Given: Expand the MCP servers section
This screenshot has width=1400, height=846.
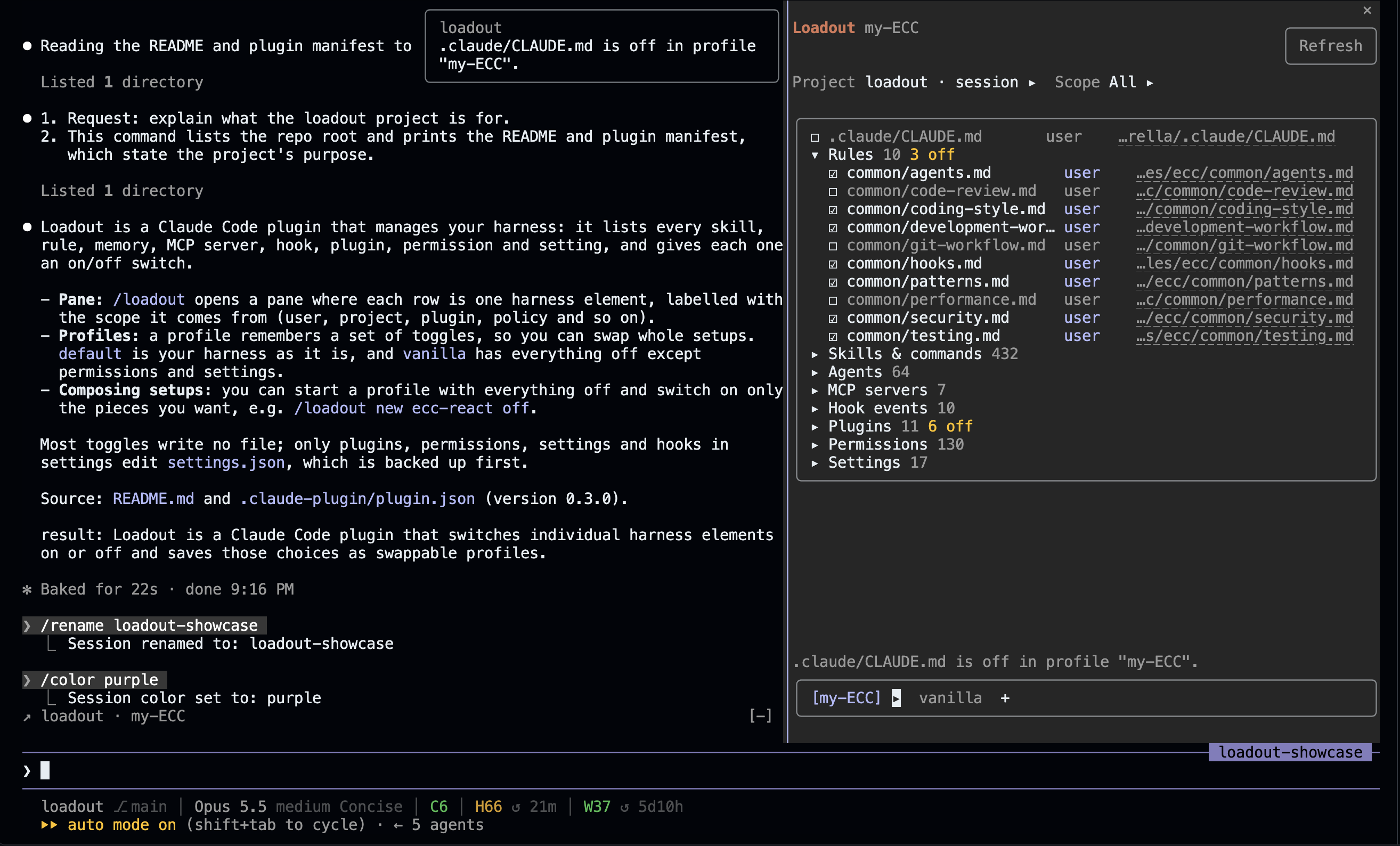Looking at the screenshot, I should pos(814,391).
